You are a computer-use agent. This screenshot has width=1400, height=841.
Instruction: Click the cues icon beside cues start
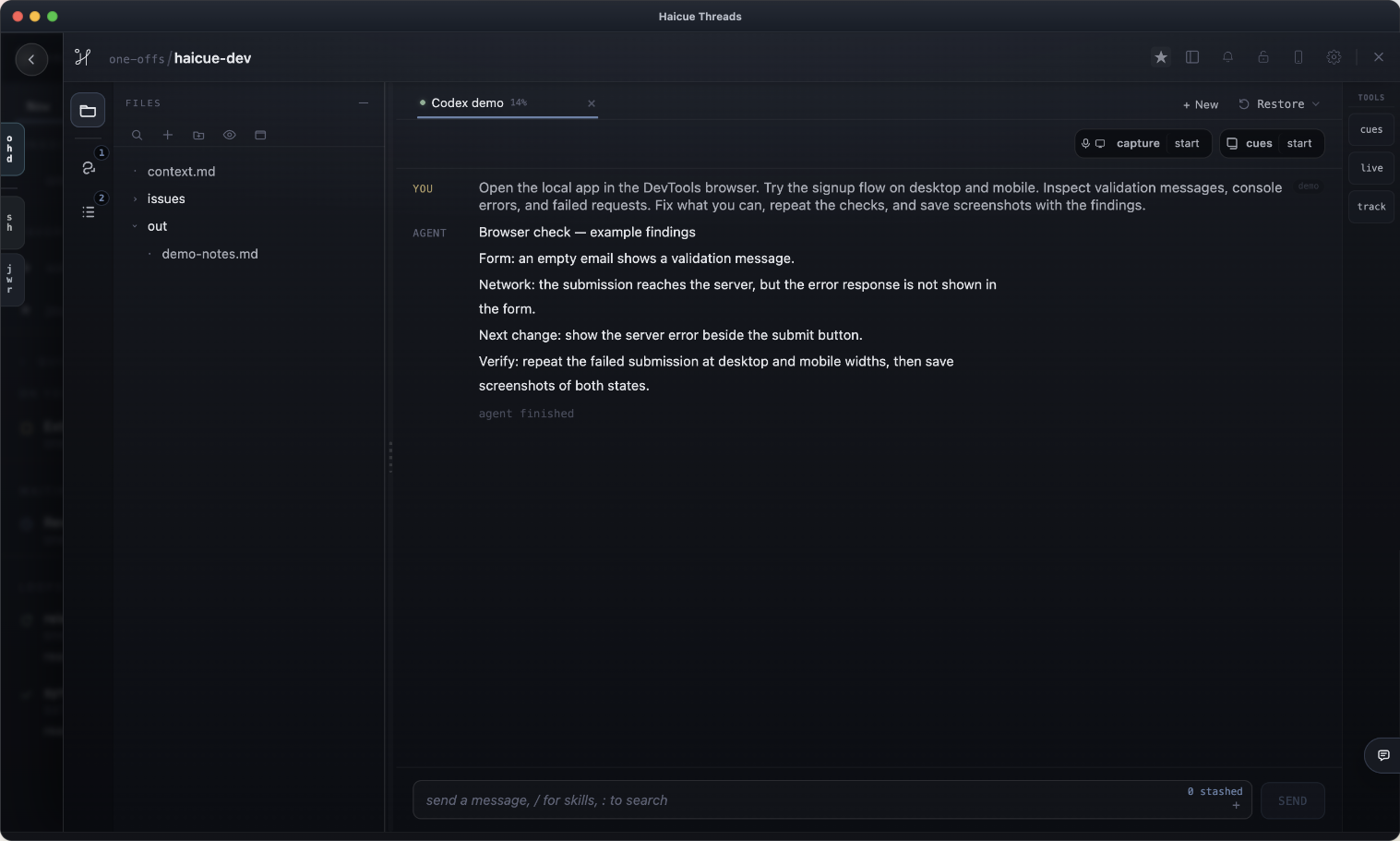tap(1232, 143)
